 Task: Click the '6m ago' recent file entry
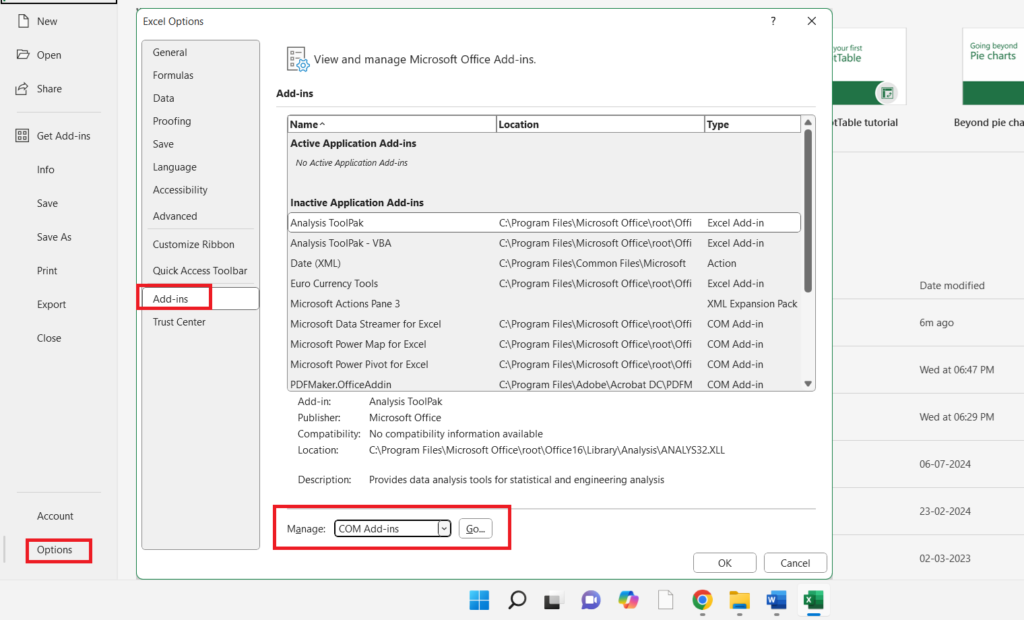pos(936,323)
